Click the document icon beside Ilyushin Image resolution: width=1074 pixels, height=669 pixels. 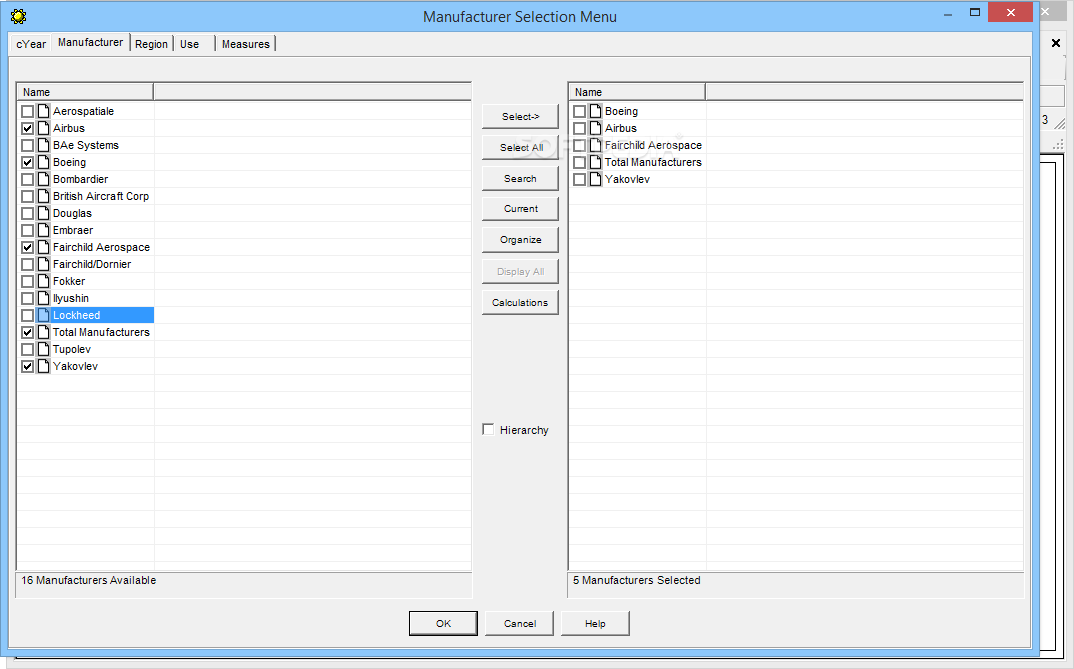44,299
